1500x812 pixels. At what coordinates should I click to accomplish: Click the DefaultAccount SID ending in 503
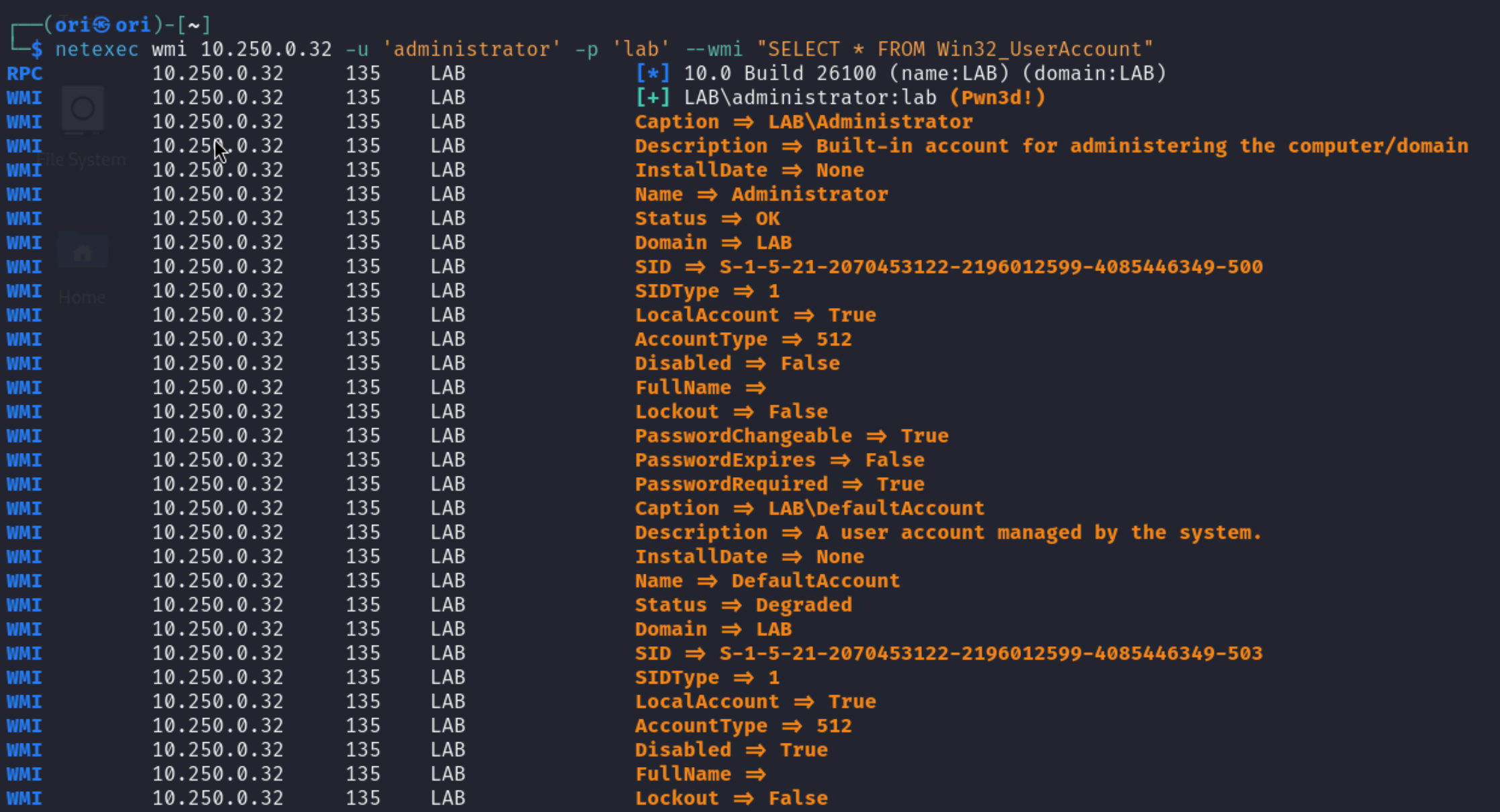click(990, 653)
